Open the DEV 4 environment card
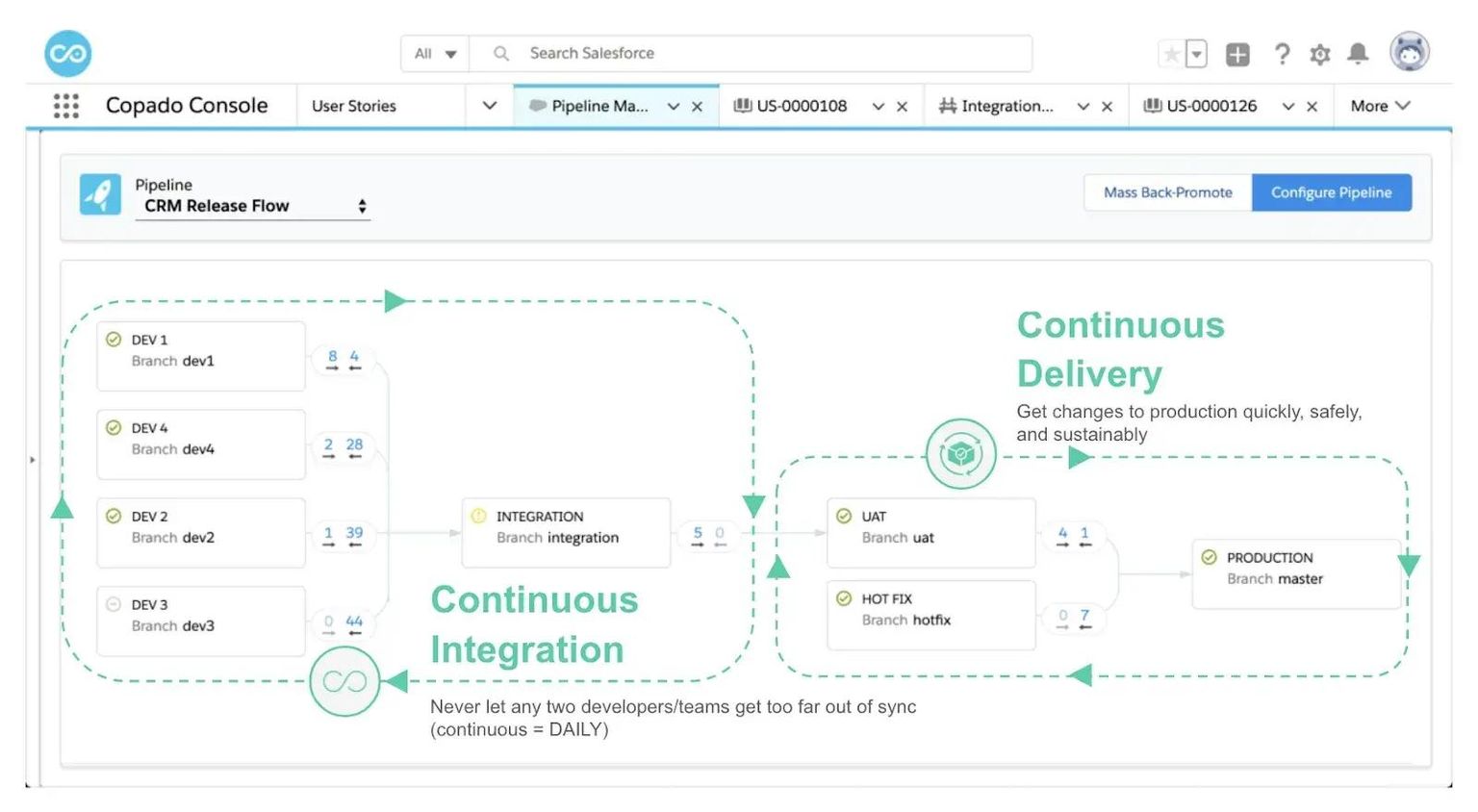Screen dimensions: 1478x812 [x=201, y=444]
